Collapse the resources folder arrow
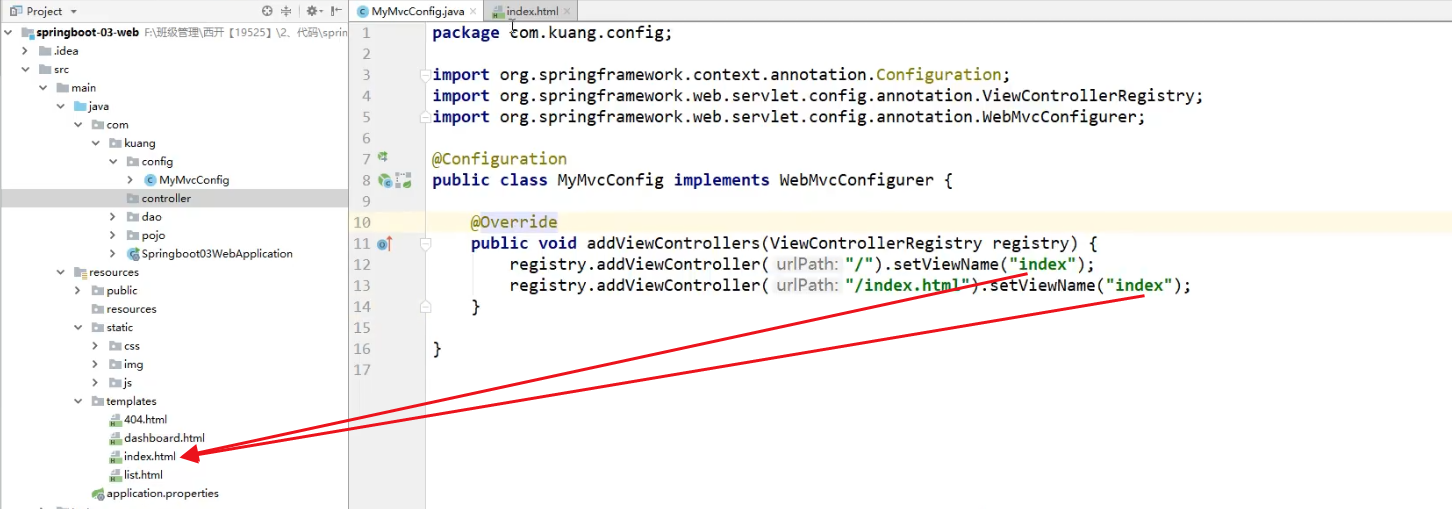Image resolution: width=1452 pixels, height=509 pixels. click(x=60, y=272)
